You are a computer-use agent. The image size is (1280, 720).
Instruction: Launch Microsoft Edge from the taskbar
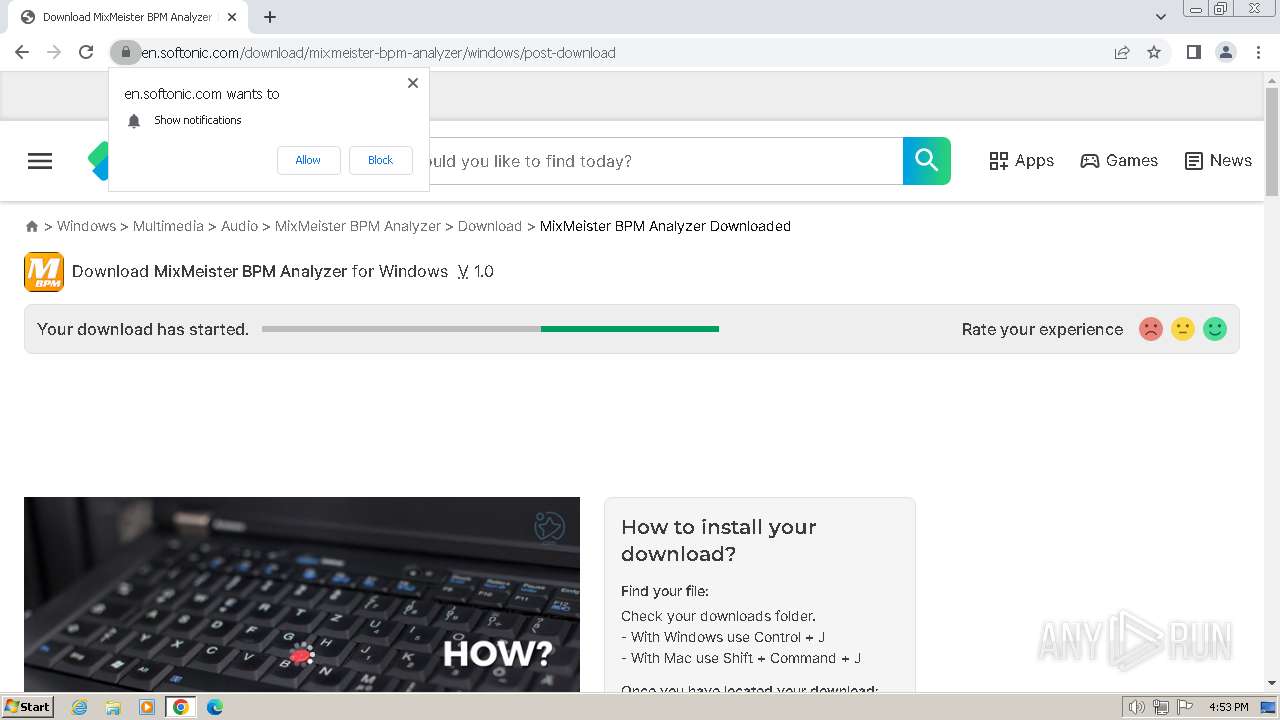[215, 707]
